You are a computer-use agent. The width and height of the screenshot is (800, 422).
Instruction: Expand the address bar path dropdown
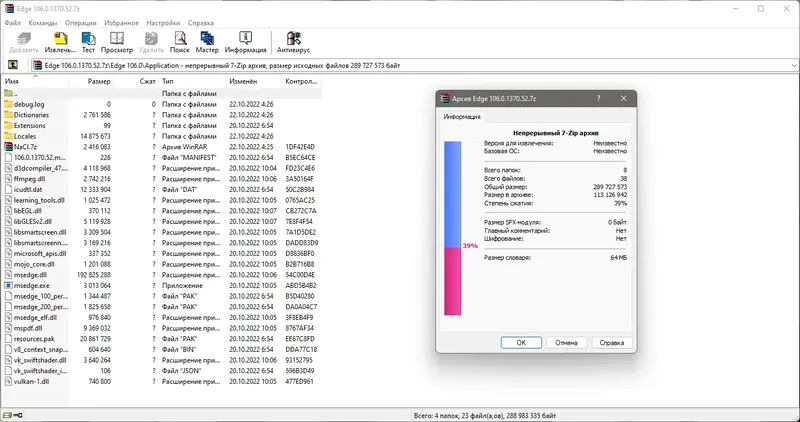click(x=794, y=65)
